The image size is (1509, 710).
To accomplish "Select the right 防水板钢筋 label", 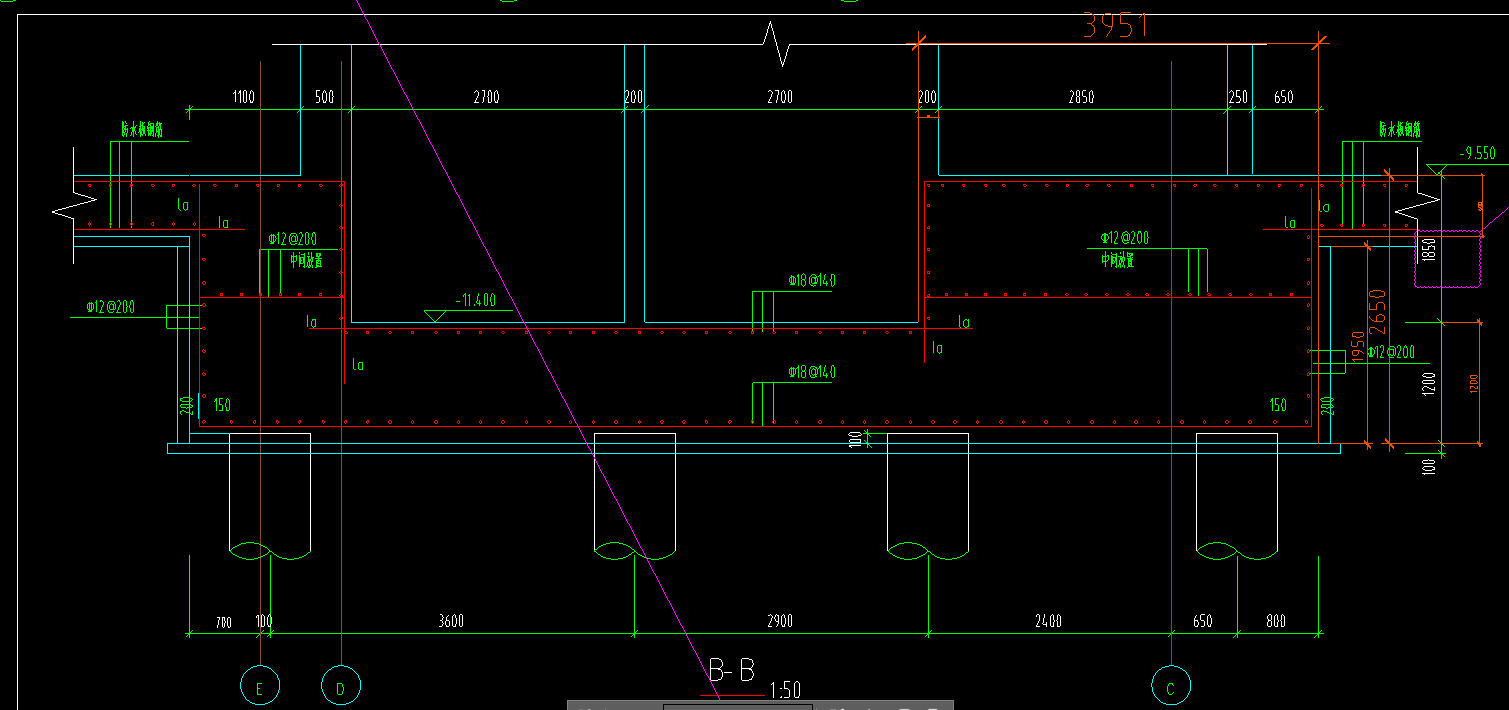I will click(1400, 129).
